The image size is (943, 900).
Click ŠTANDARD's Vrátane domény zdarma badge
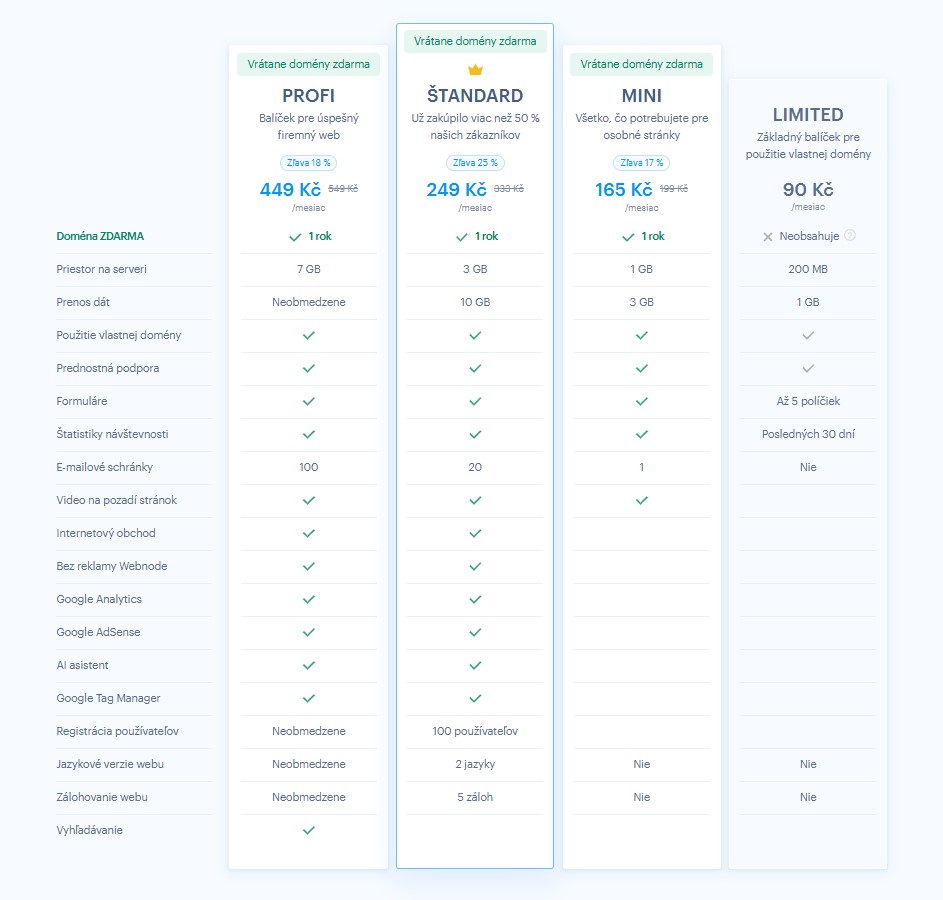pyautogui.click(x=475, y=41)
